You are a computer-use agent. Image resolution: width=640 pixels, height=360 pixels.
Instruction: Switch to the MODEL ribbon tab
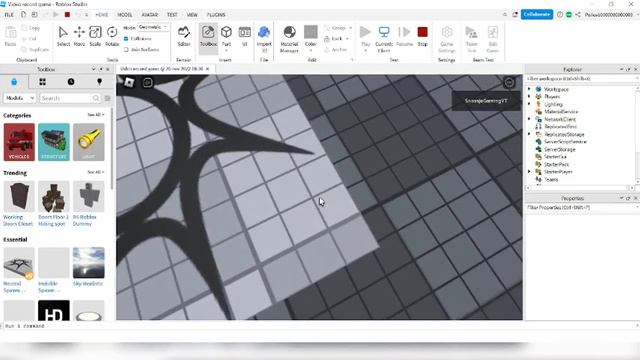click(x=124, y=15)
